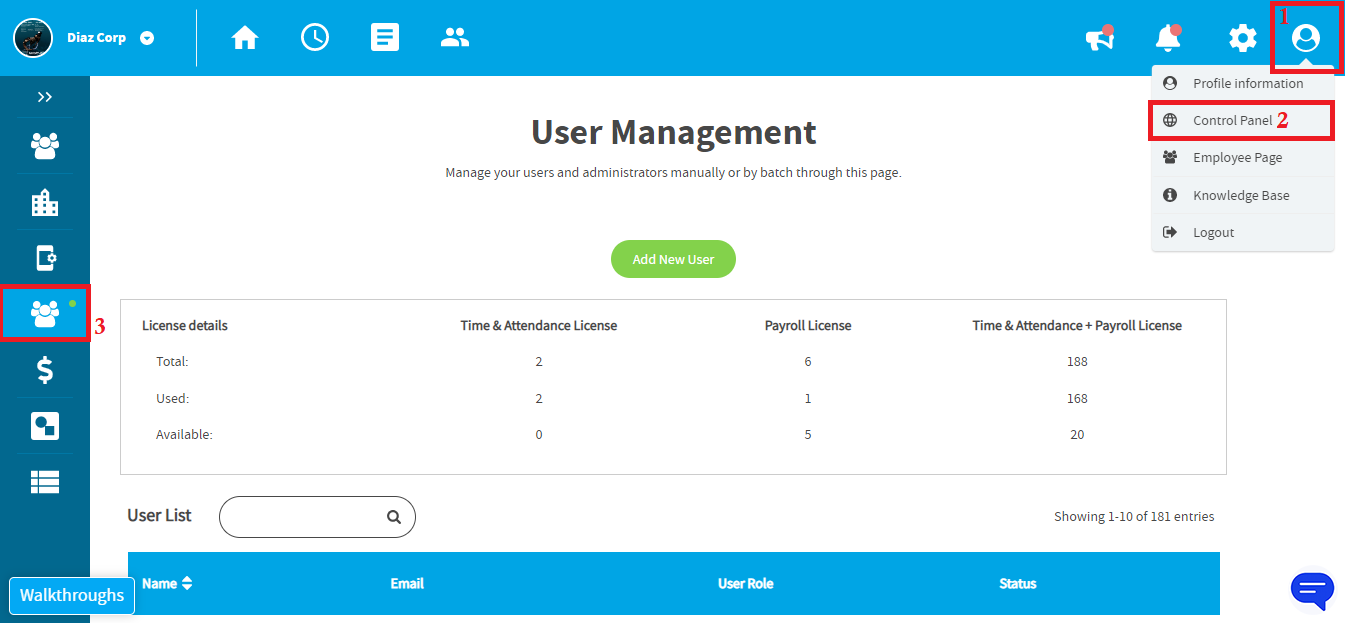This screenshot has width=1345, height=623.
Task: Click the Email column header
Action: [x=407, y=584]
